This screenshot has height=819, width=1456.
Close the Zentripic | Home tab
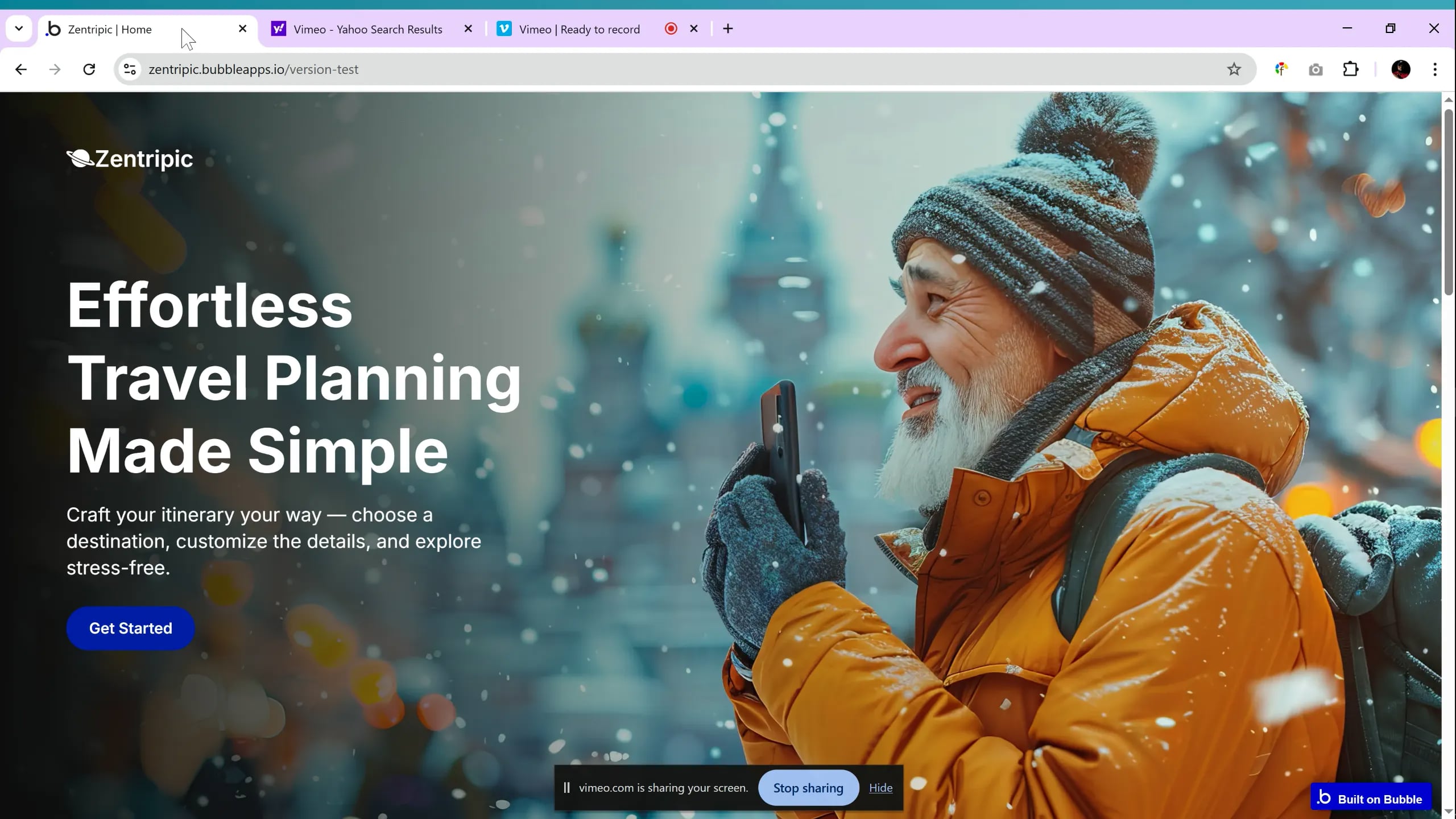coord(243,28)
